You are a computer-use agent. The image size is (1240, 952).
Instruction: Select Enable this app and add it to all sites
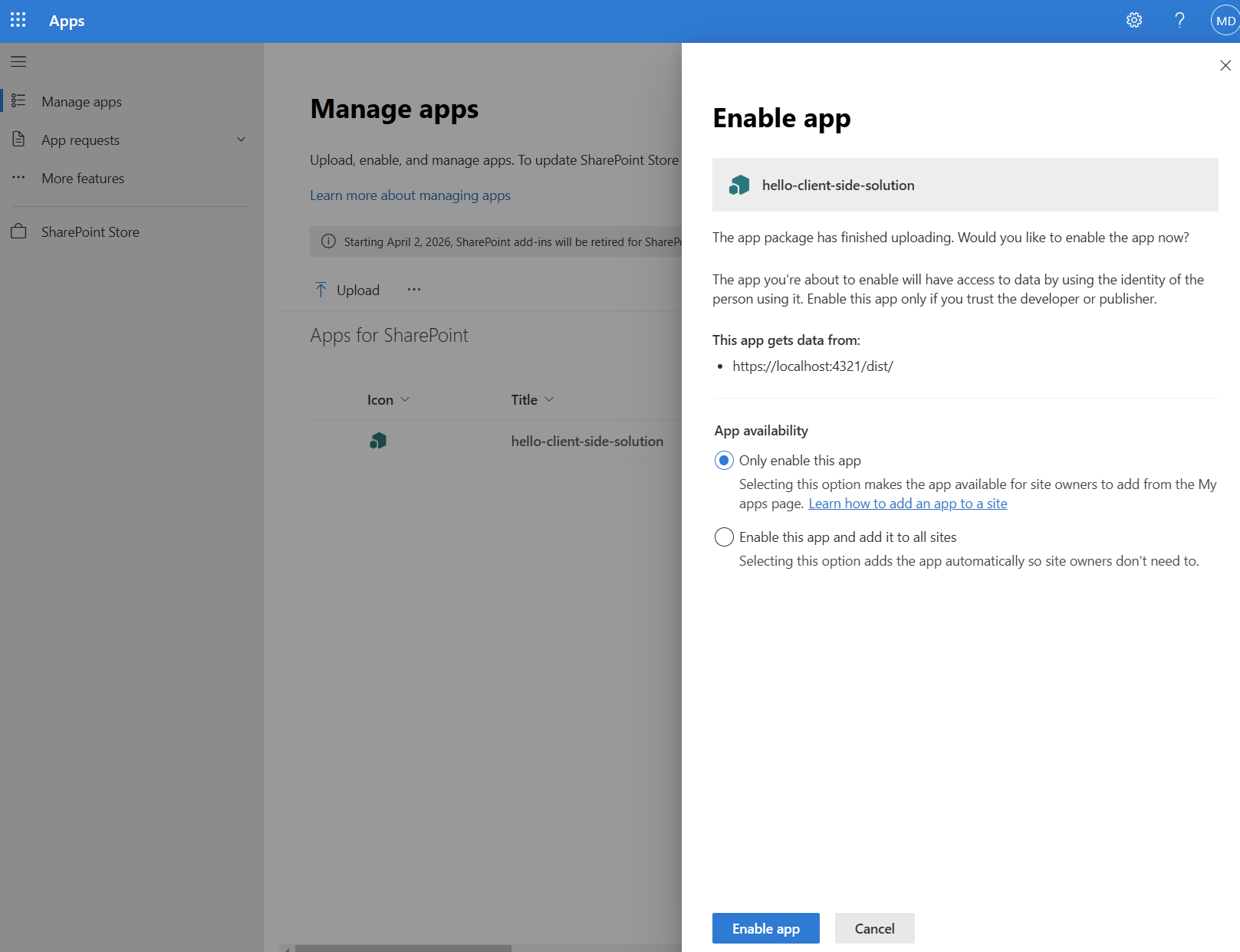pos(723,537)
